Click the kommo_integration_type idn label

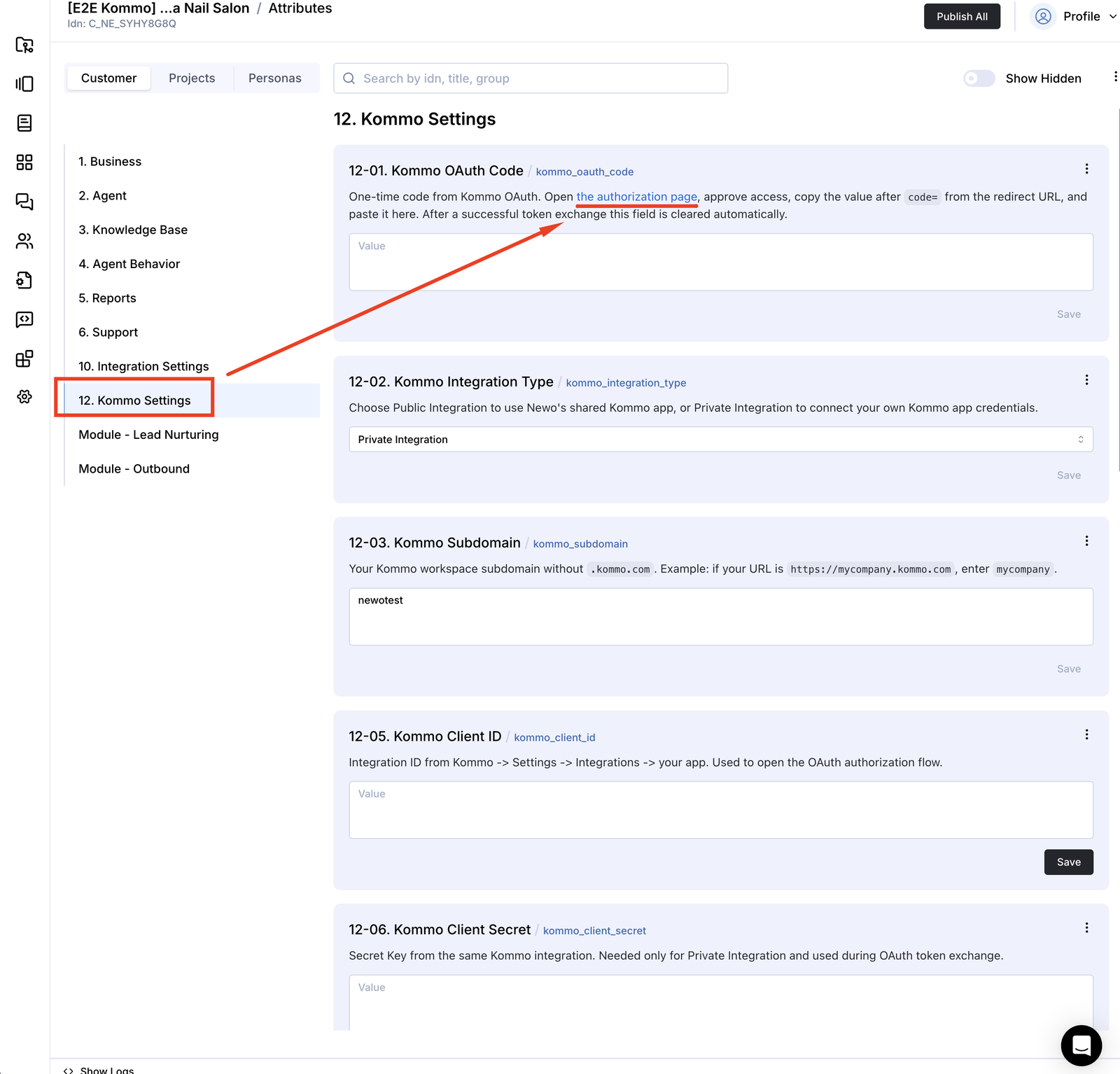[626, 383]
